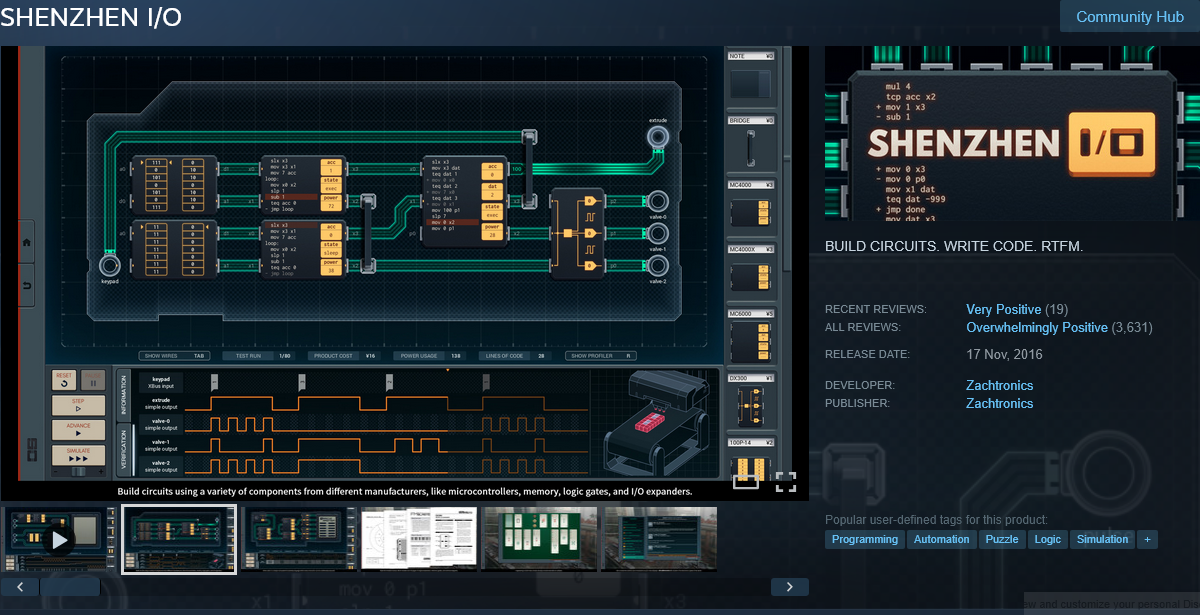This screenshot has width=1200, height=615.
Task: Open Zachtronics developer link
Action: 999,386
